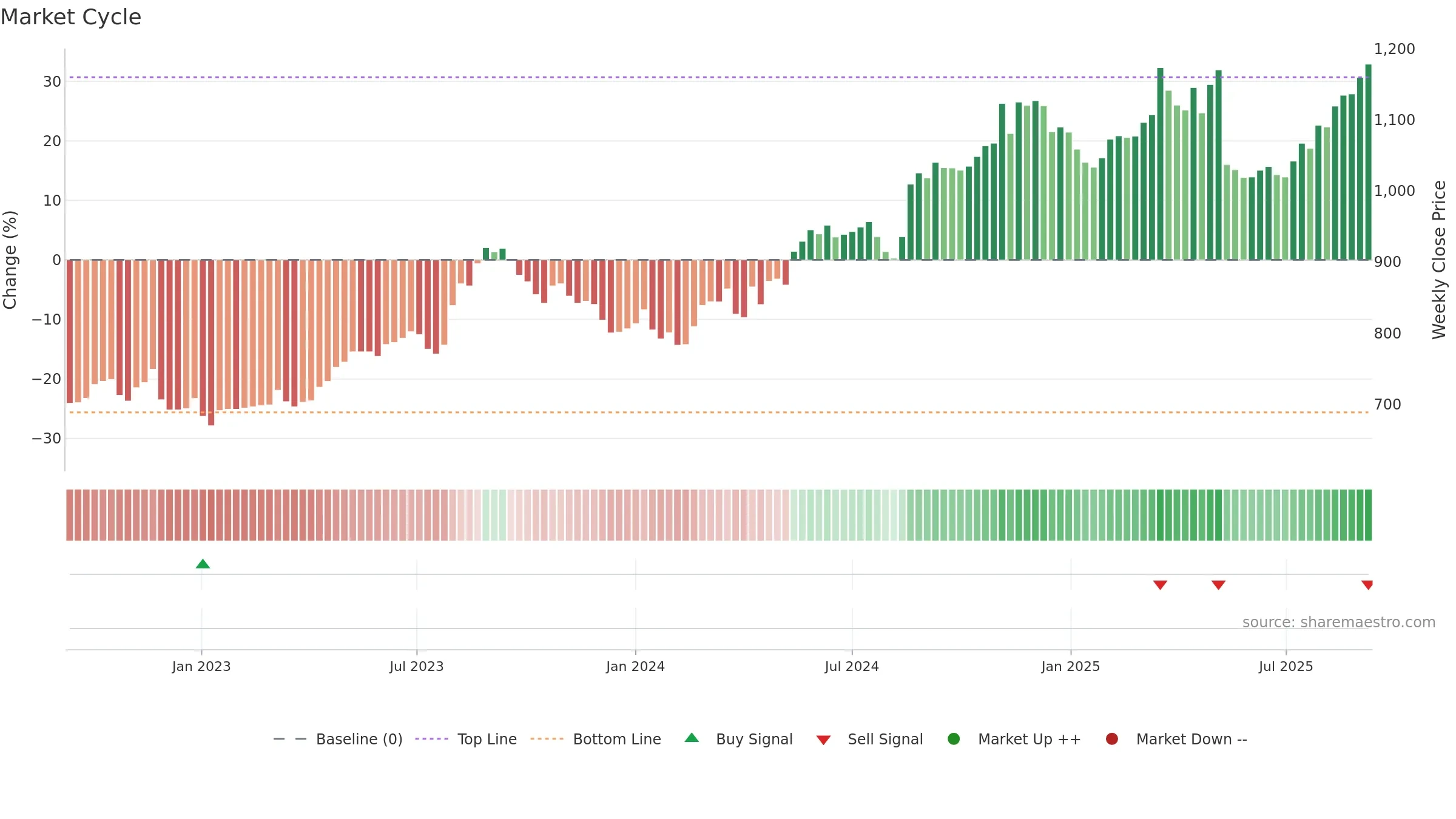Toggle the Baseline (0) legend entry
Screen dimensions: 1456x819
[x=338, y=739]
